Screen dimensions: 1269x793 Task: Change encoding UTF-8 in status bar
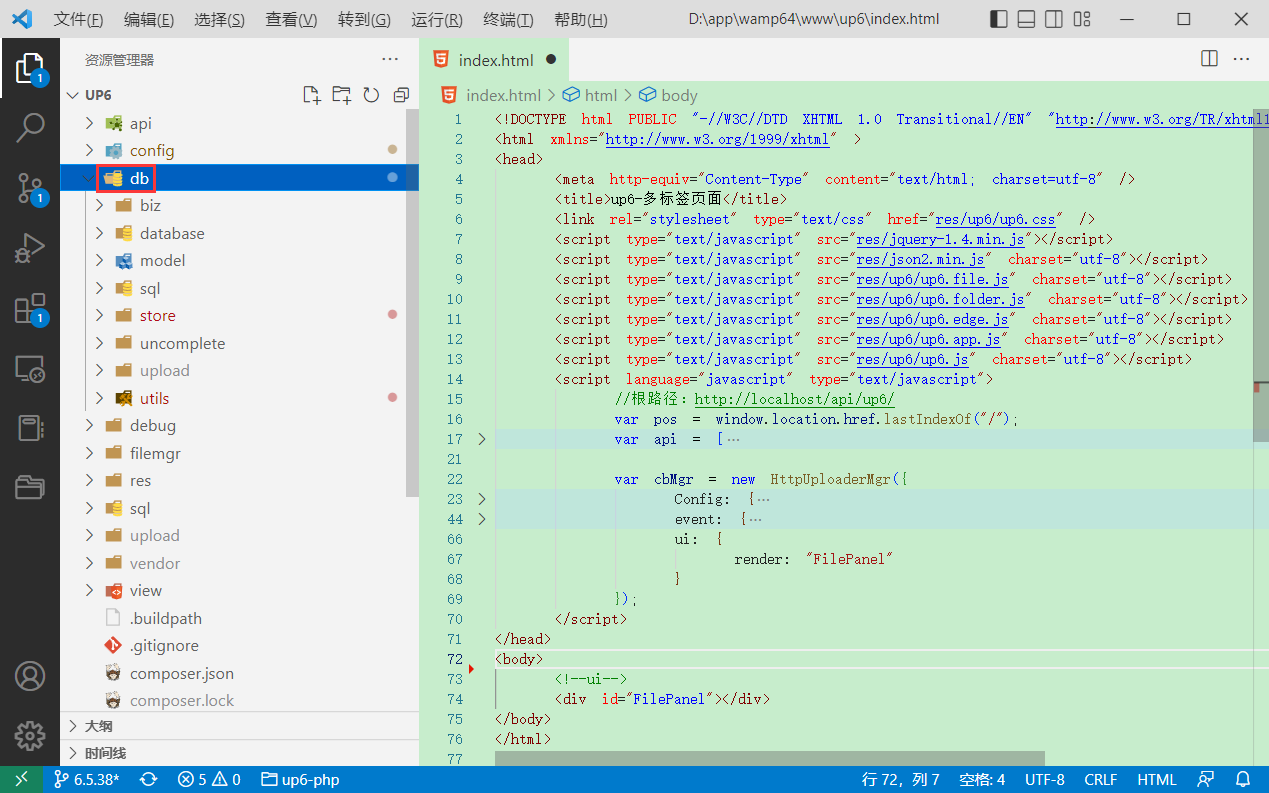coord(1045,780)
